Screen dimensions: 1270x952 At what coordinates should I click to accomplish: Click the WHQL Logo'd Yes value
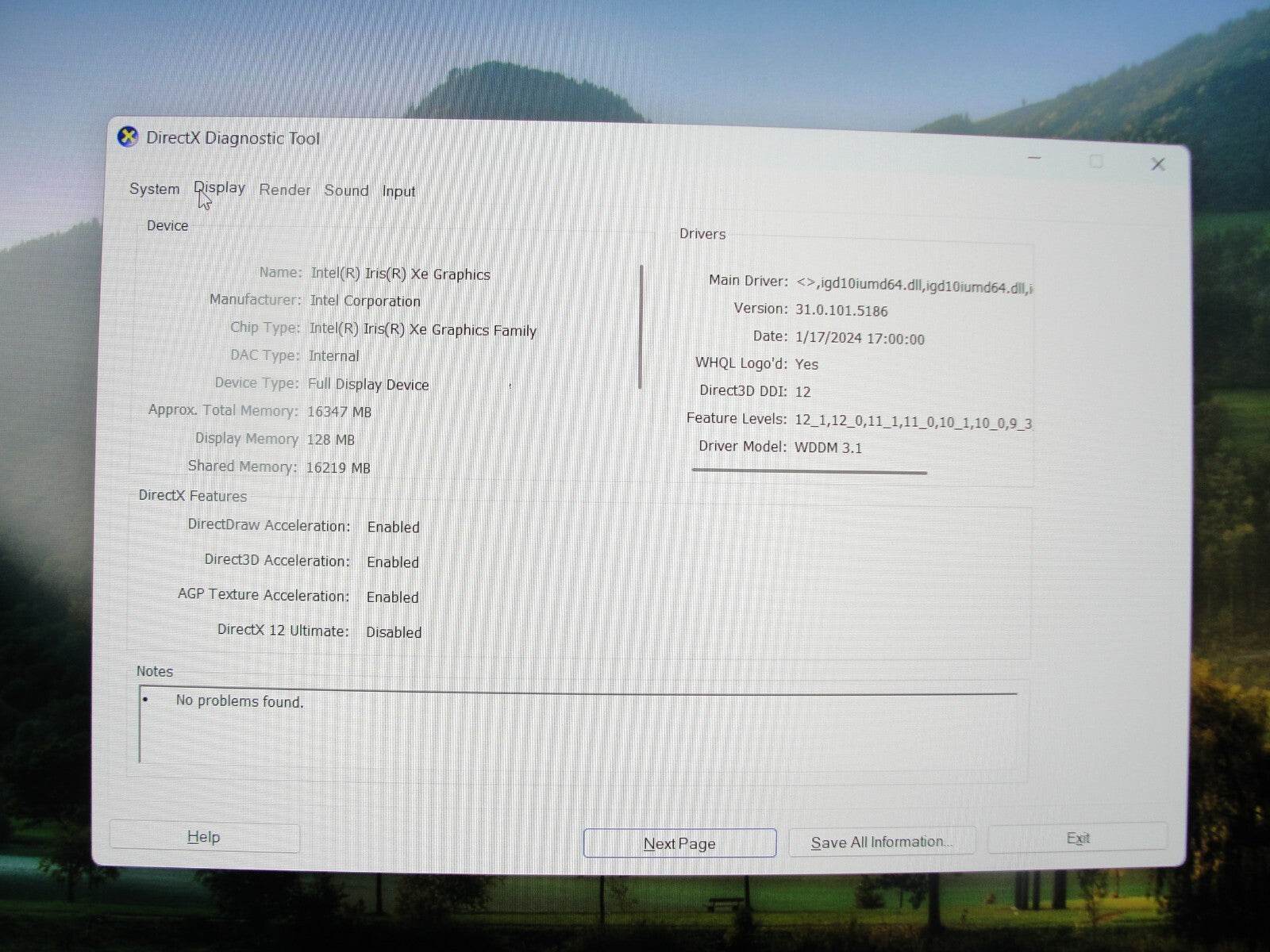click(x=807, y=364)
